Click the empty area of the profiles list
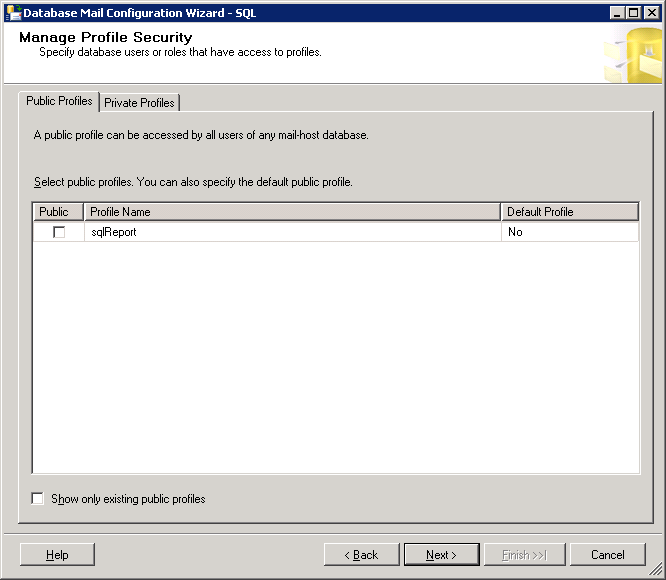This screenshot has width=666, height=580. 335,360
